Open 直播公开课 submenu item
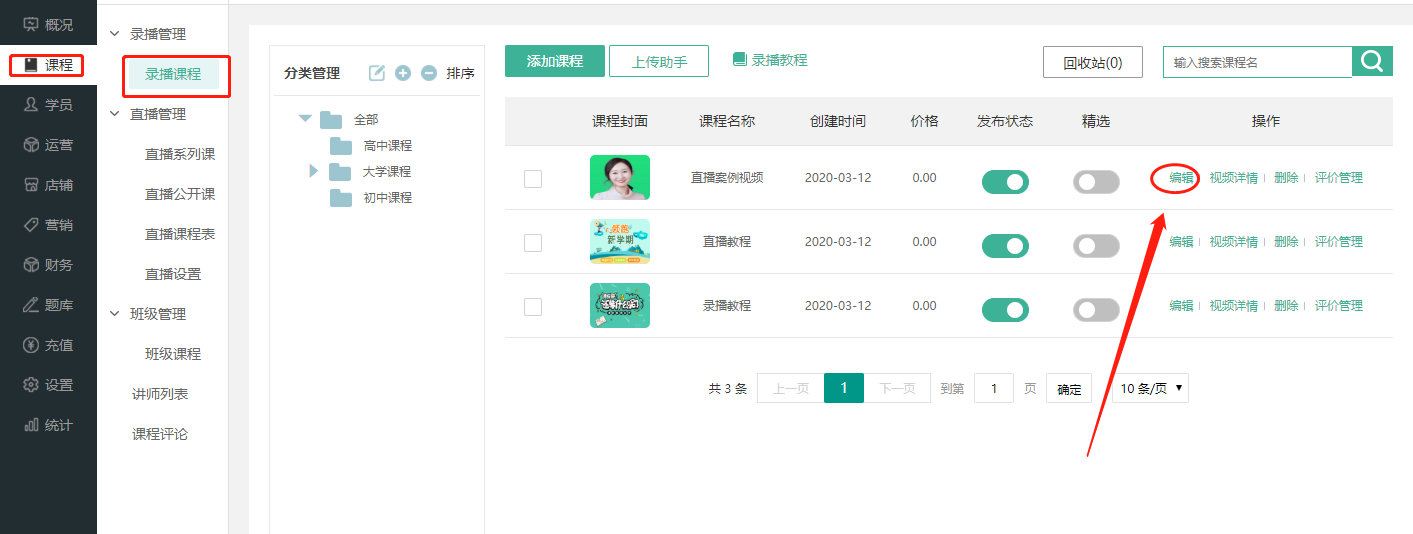1413x534 pixels. [180, 194]
